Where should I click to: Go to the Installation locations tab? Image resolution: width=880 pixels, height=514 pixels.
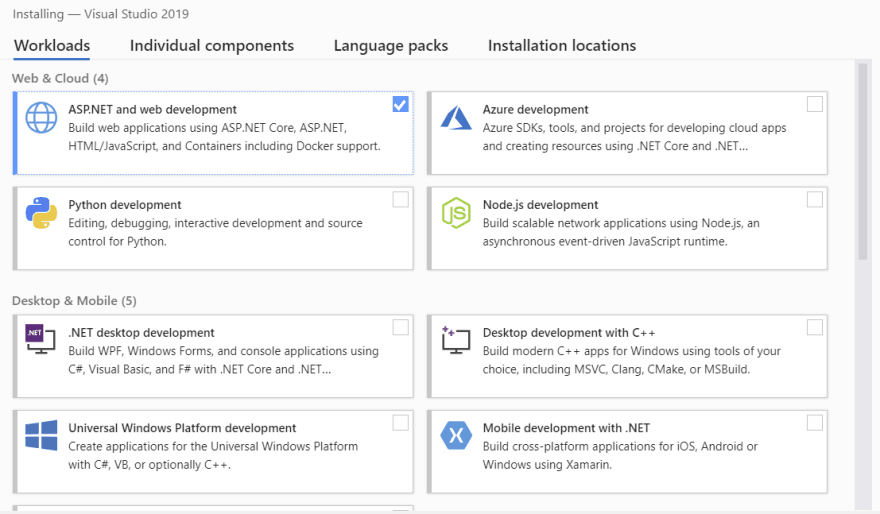[x=562, y=45]
